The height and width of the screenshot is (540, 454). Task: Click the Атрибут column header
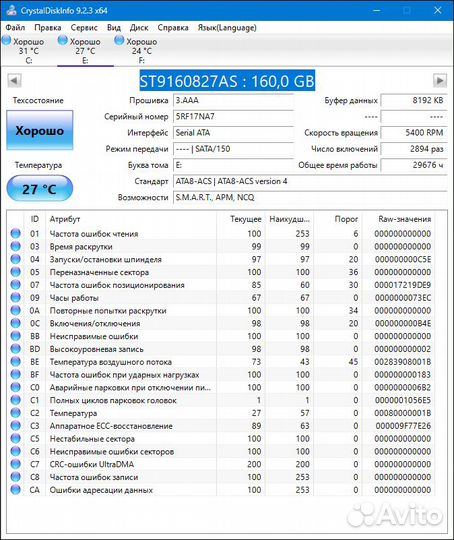tap(131, 219)
